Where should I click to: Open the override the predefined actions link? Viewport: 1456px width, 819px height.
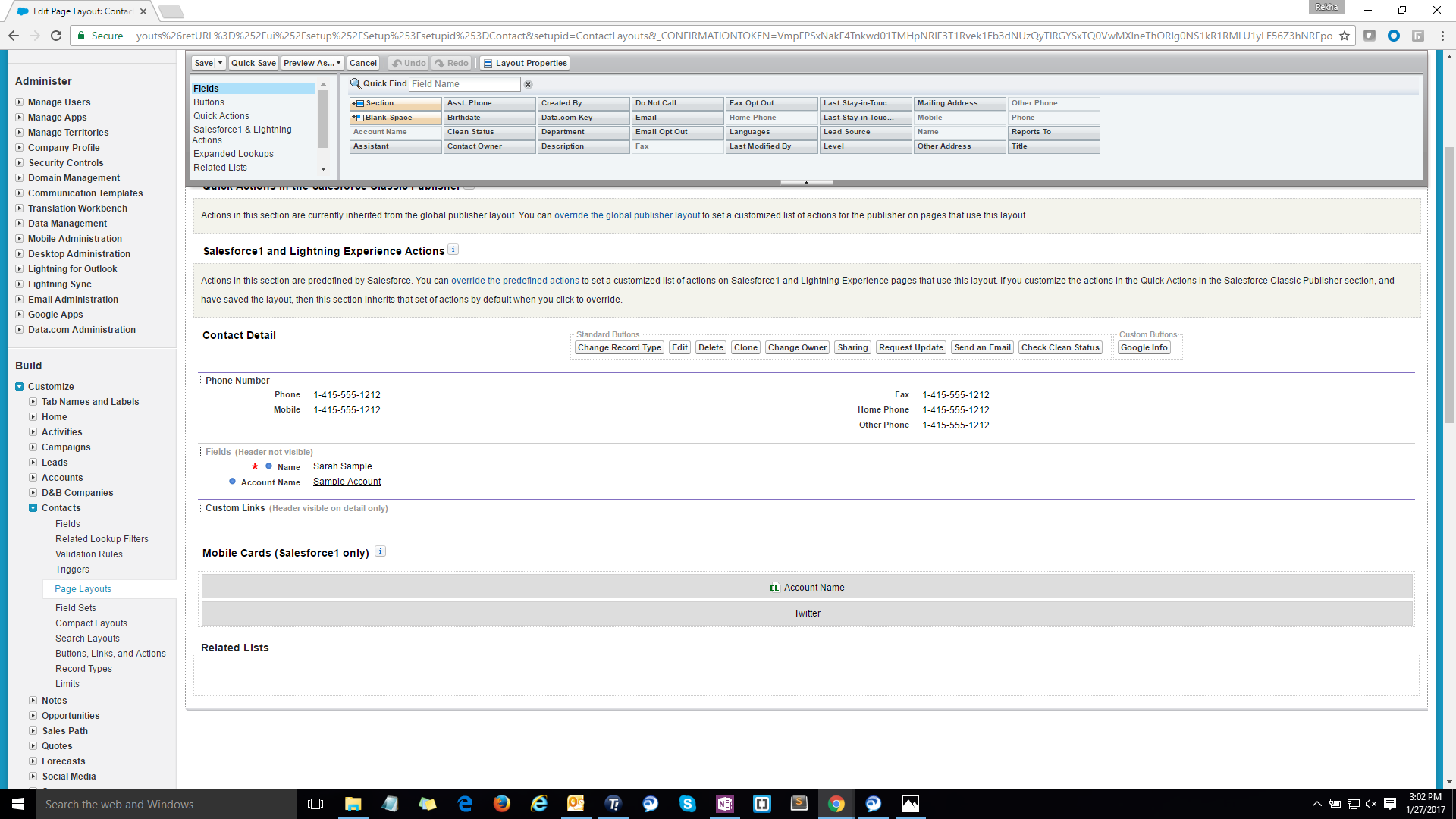click(x=515, y=281)
